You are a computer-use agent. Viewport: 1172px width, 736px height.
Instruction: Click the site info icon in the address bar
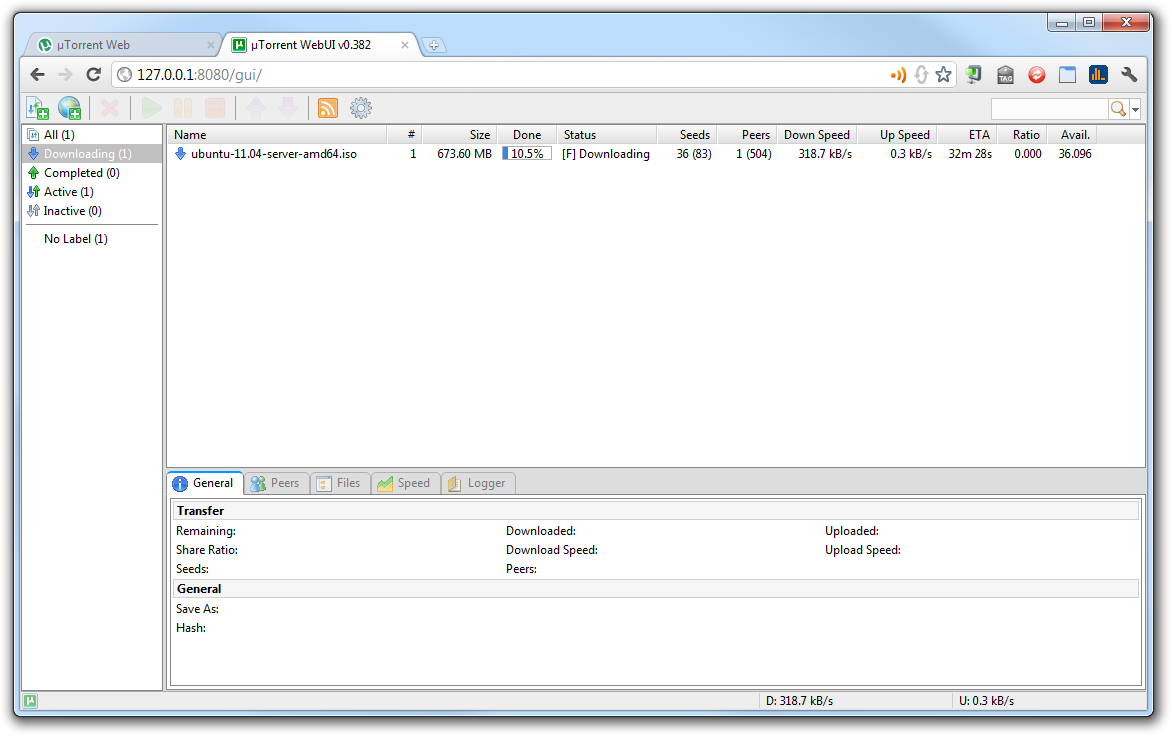click(x=125, y=75)
